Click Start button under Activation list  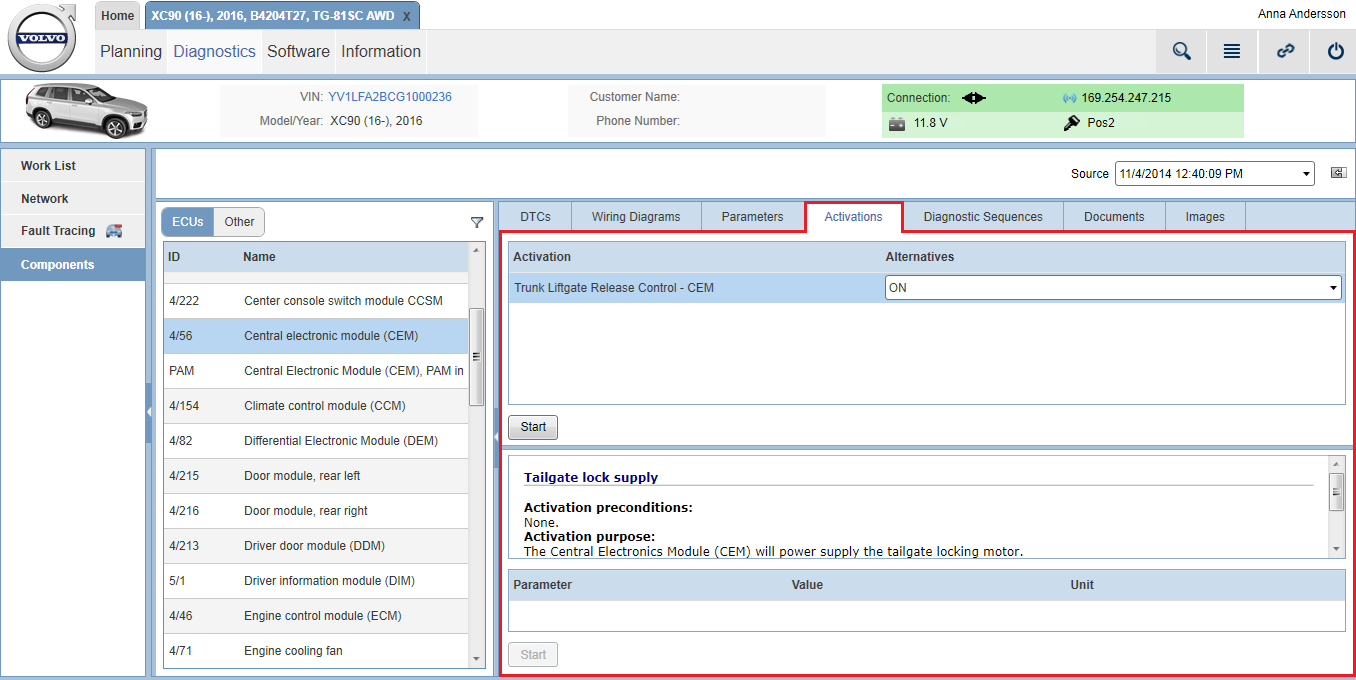pos(533,427)
